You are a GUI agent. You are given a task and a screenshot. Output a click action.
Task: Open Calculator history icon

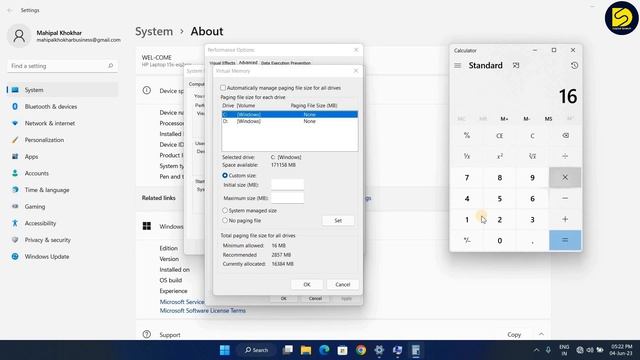tap(574, 65)
